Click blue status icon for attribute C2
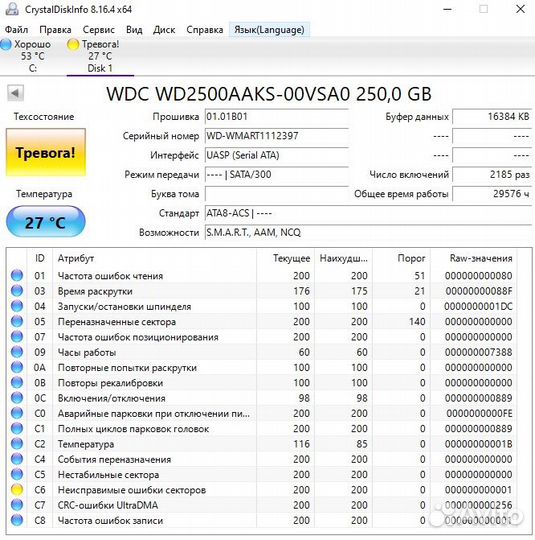535x540 pixels. [x=17, y=444]
